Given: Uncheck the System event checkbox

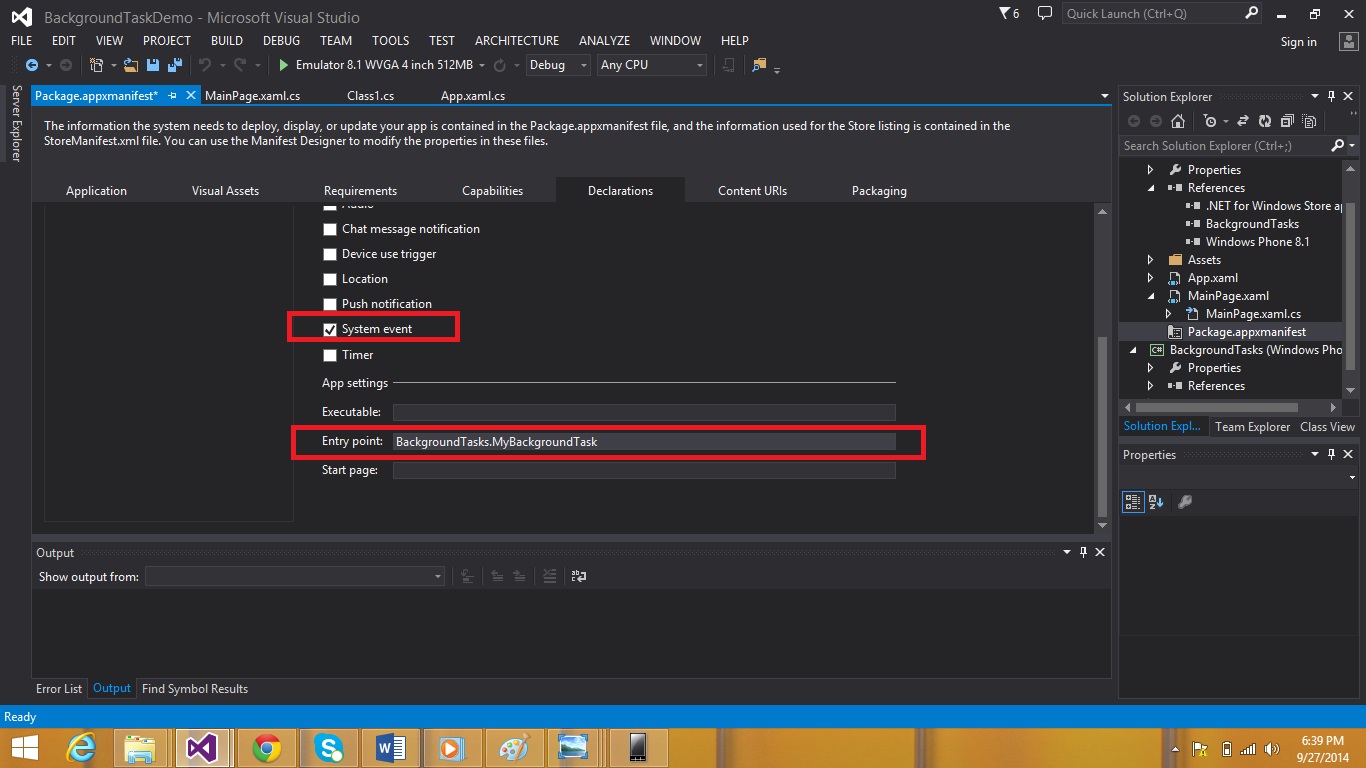Looking at the screenshot, I should point(330,329).
